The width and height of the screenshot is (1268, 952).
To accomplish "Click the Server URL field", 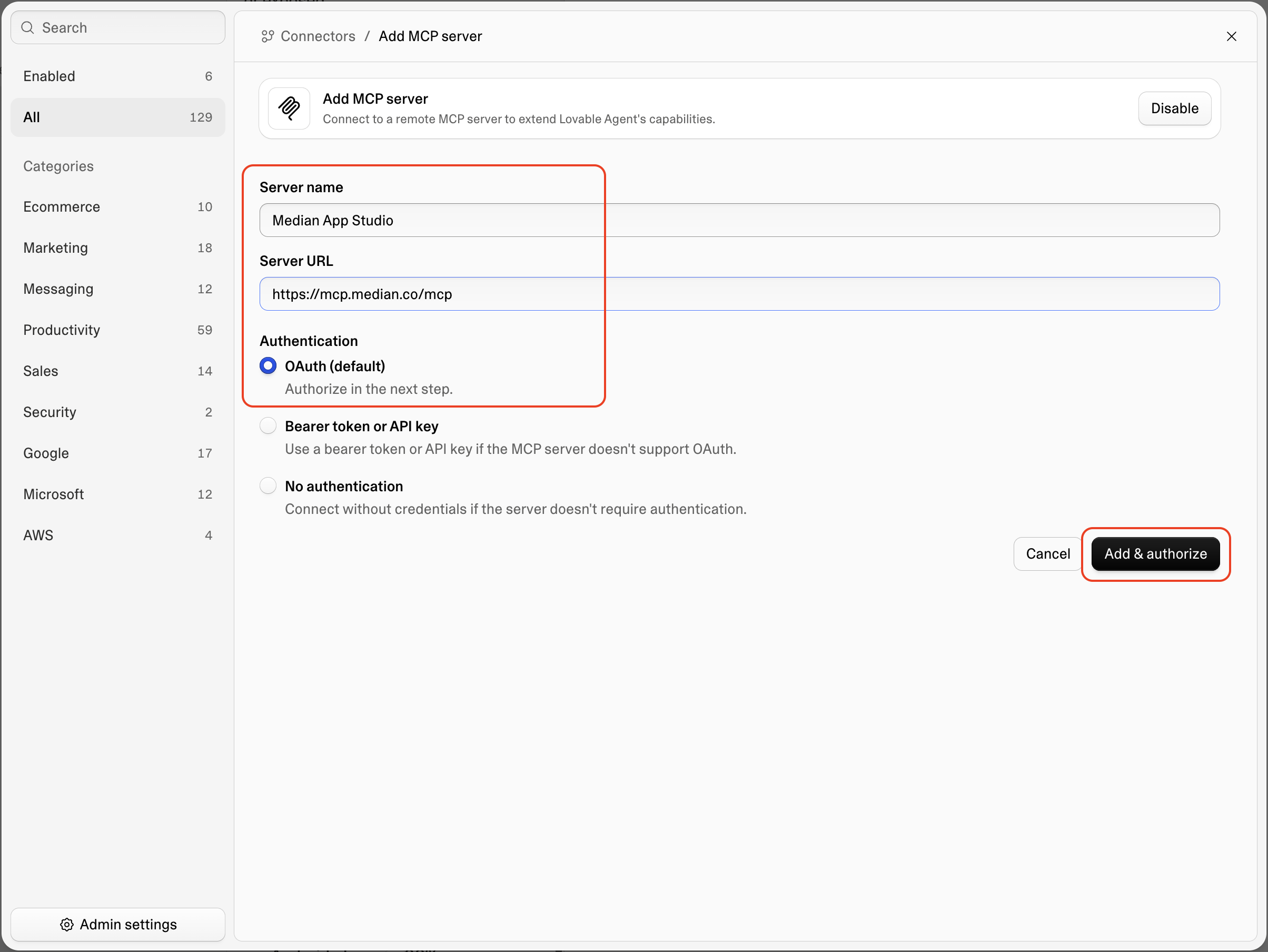I will click(x=739, y=294).
